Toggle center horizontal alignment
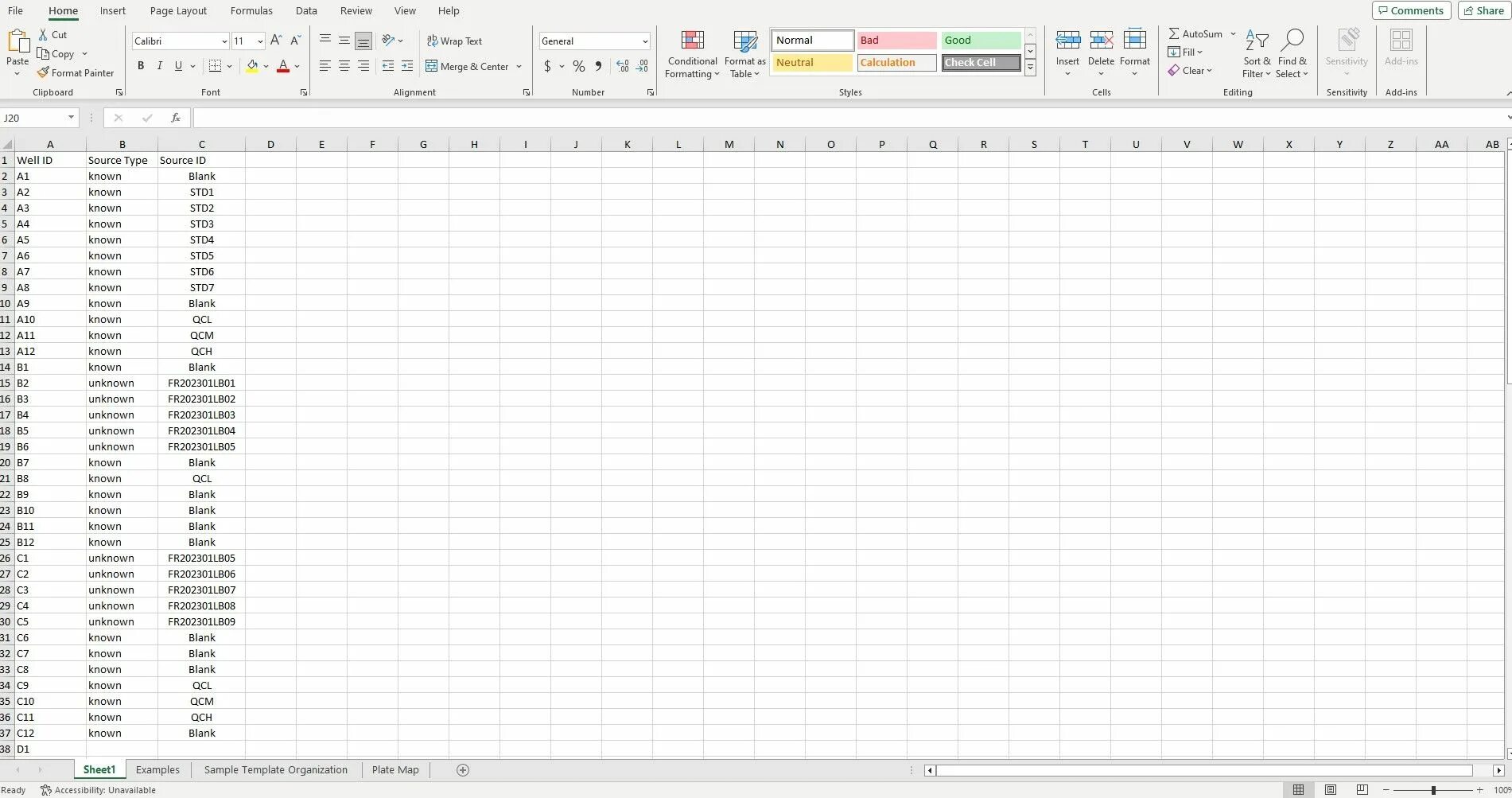 point(344,66)
